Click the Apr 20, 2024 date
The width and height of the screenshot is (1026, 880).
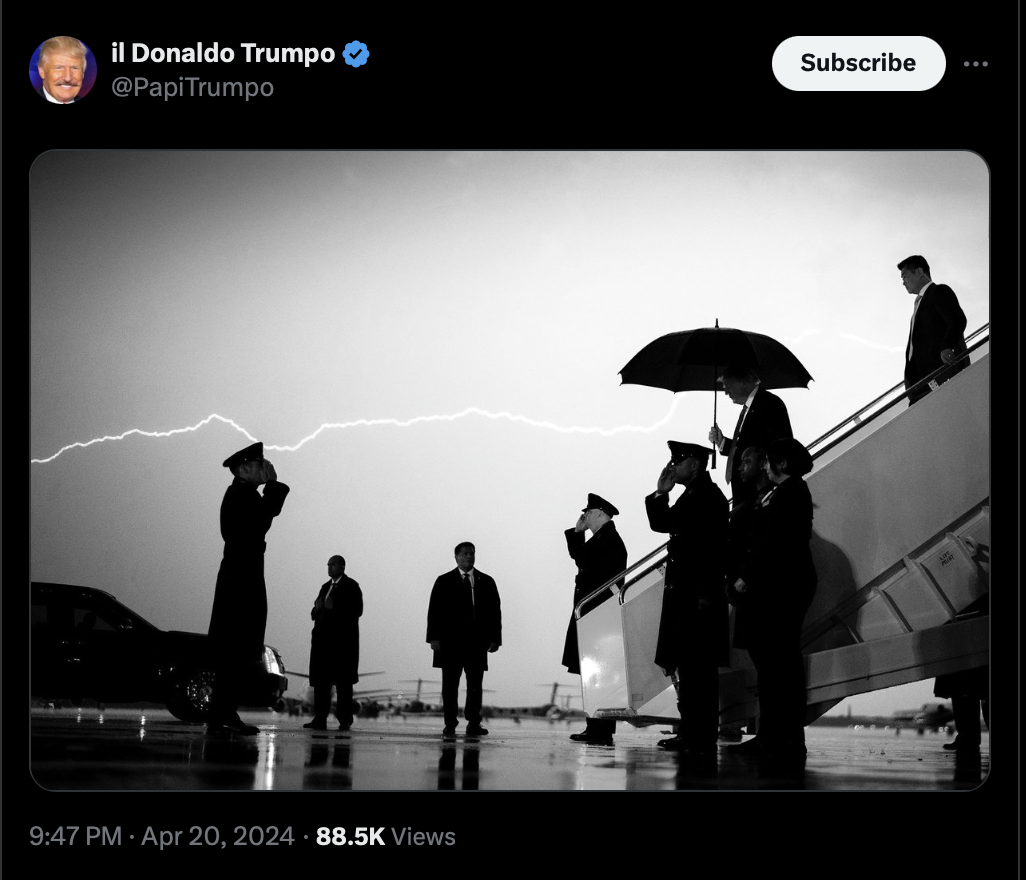(217, 836)
